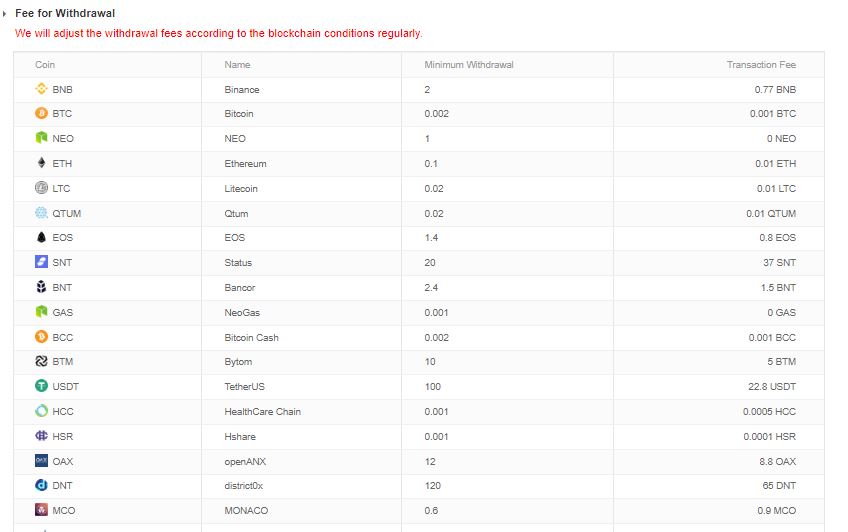Screen dimensions: 848x532
Task: Click the orange Bitcoin BTC icon
Action: coord(41,113)
